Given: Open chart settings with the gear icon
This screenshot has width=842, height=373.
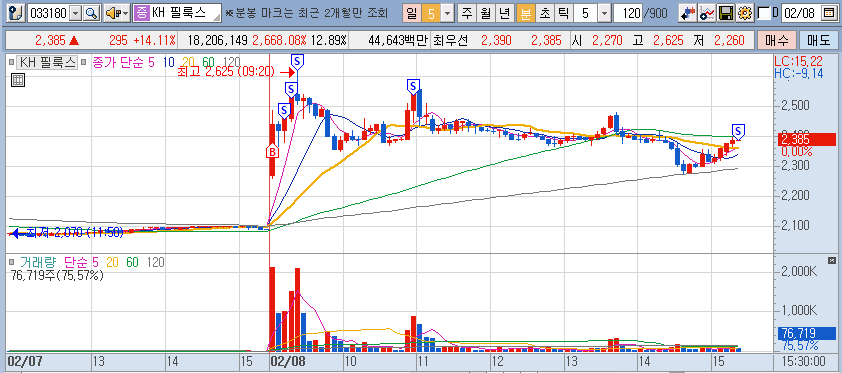Looking at the screenshot, I should (744, 13).
